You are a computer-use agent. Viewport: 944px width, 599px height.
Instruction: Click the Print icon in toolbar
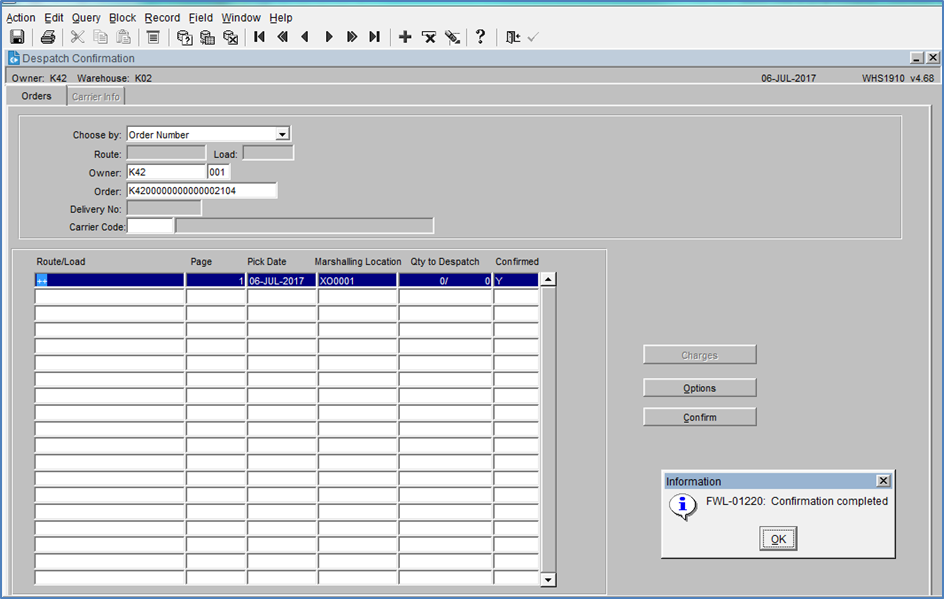pos(48,37)
